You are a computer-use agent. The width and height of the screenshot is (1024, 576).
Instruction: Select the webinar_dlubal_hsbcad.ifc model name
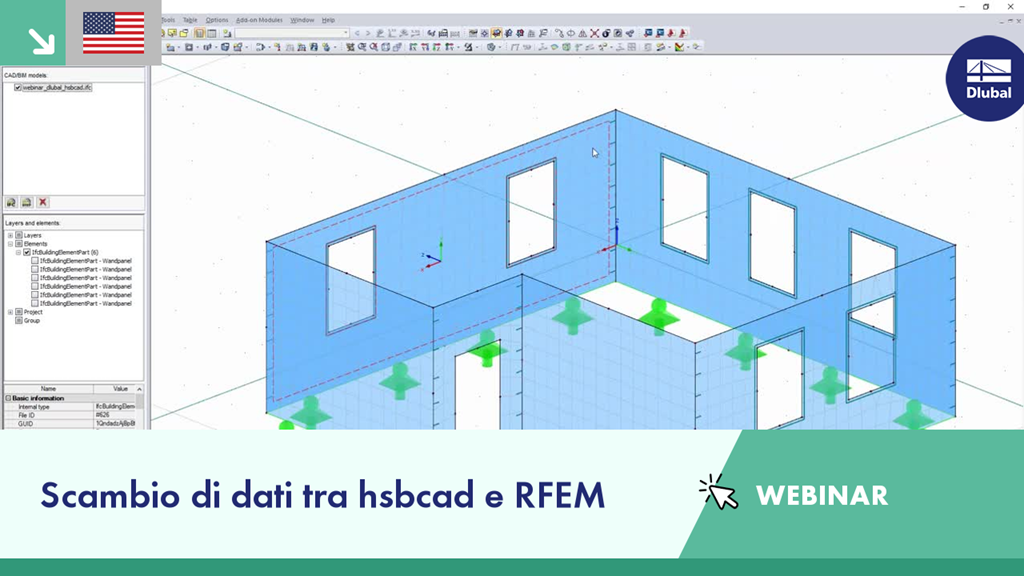57,88
